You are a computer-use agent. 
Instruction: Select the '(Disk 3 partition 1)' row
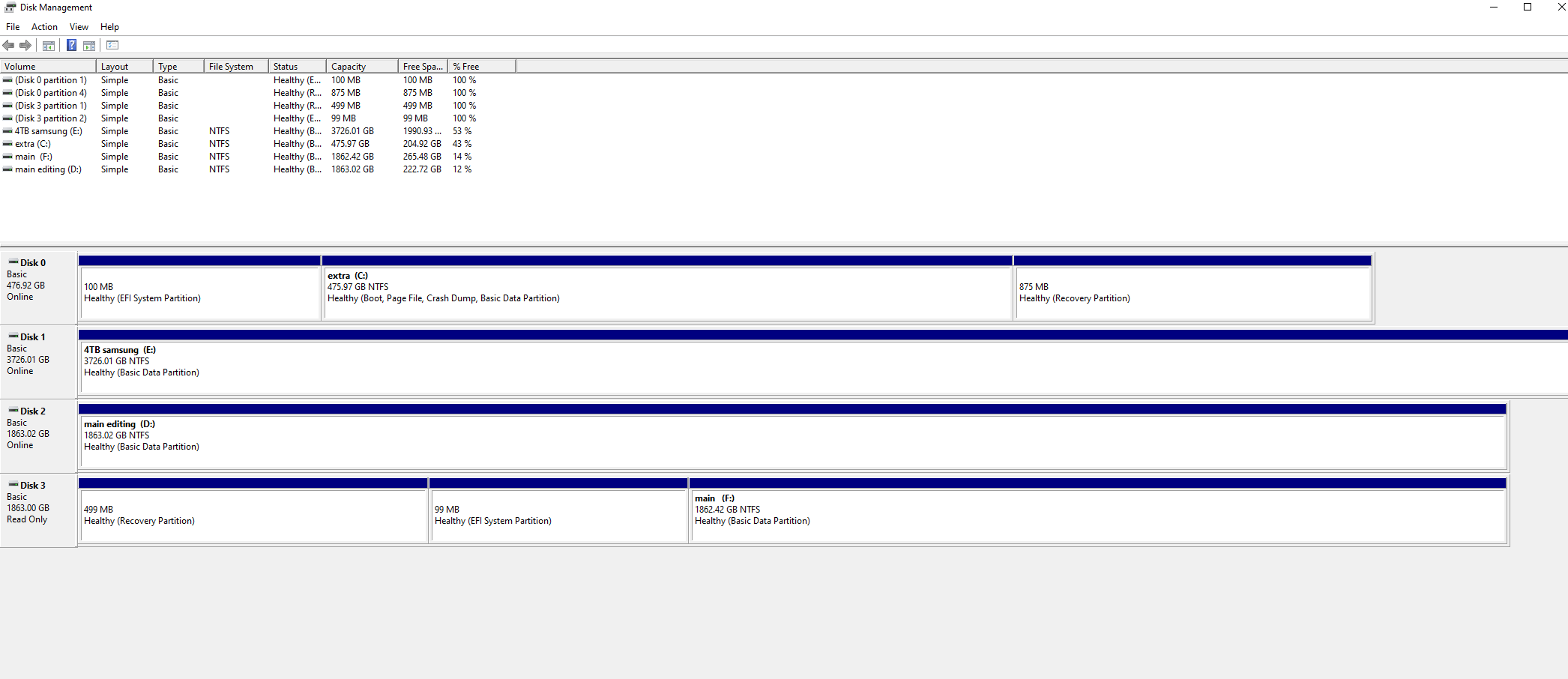click(258, 106)
